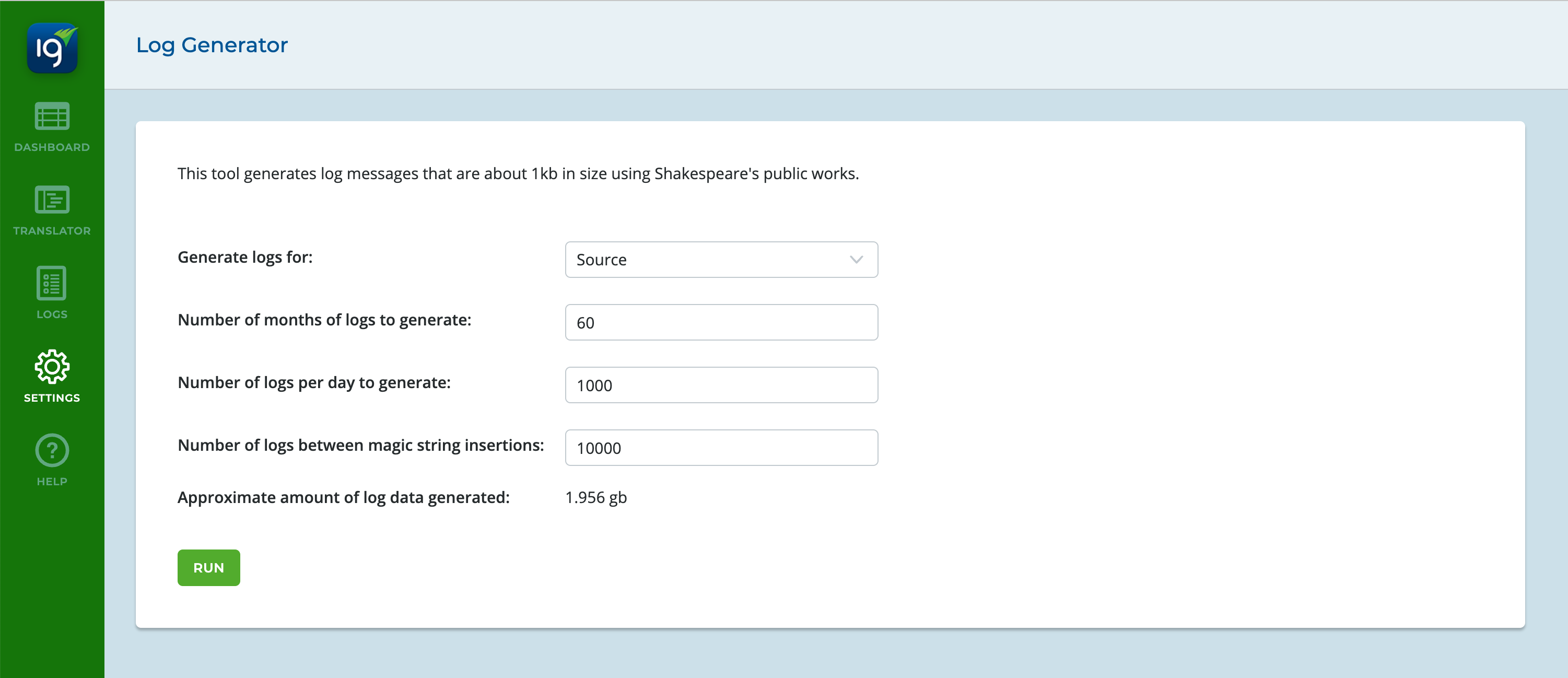Click the months of logs field

[721, 323]
